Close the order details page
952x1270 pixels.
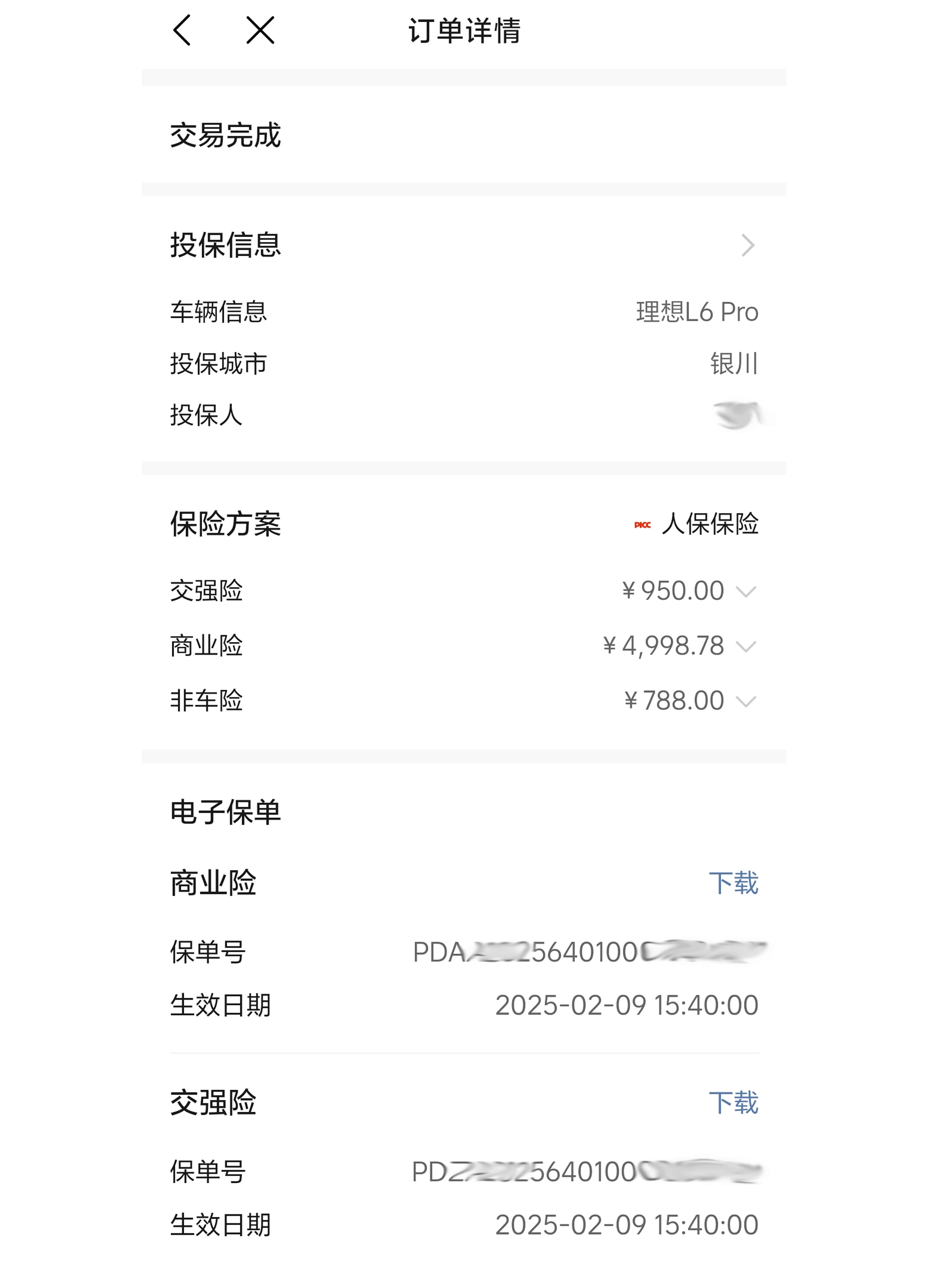pos(260,30)
